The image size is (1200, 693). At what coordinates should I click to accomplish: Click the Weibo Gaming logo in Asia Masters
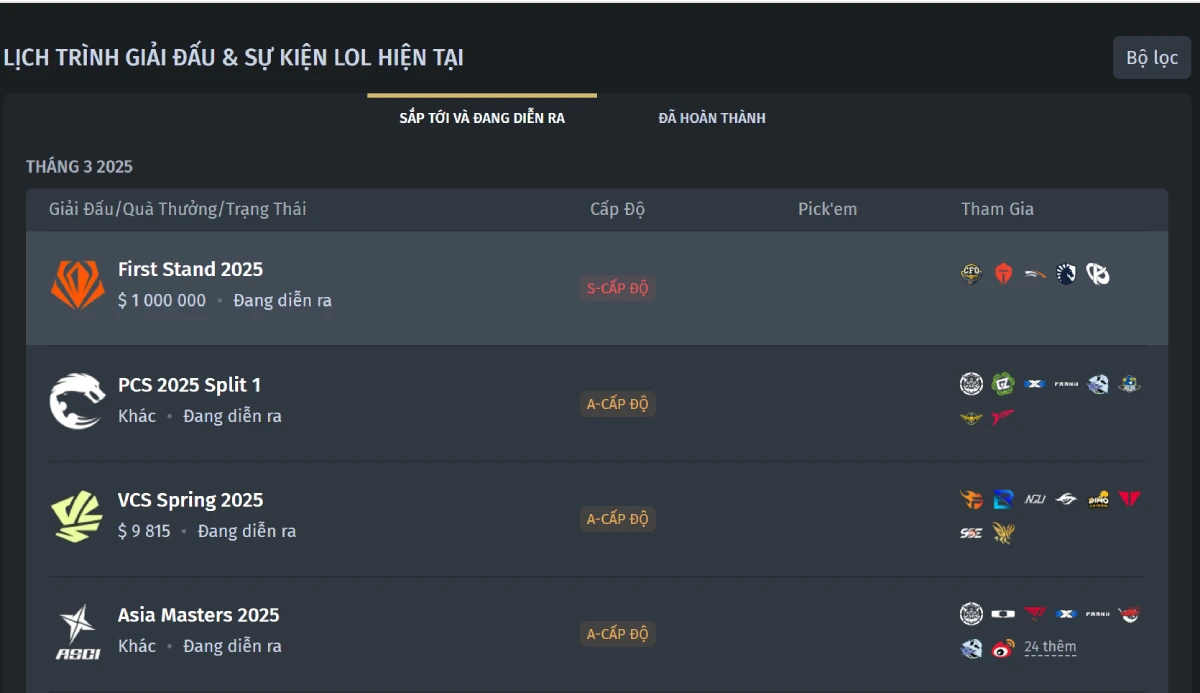(x=1003, y=648)
